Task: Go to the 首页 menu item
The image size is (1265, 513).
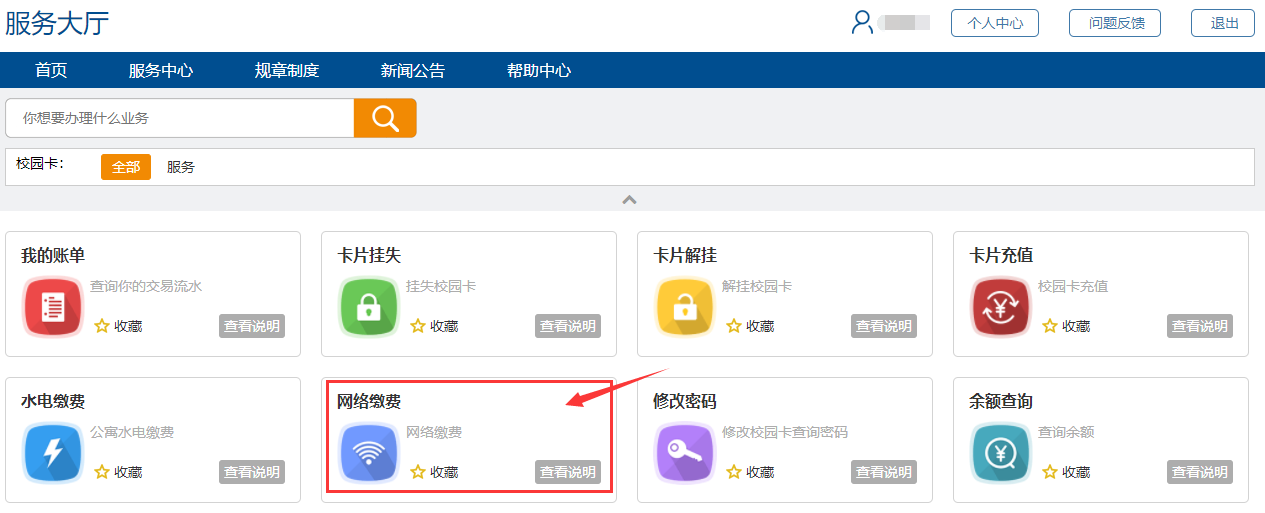Action: (x=51, y=71)
